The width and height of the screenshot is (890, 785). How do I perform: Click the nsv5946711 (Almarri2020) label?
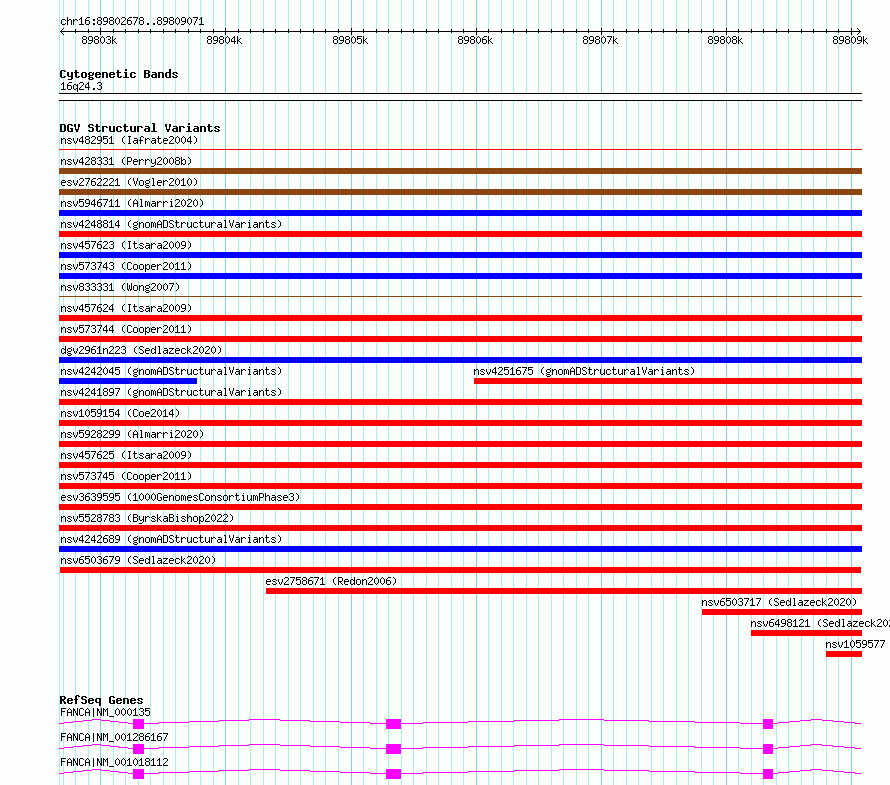[x=132, y=203]
